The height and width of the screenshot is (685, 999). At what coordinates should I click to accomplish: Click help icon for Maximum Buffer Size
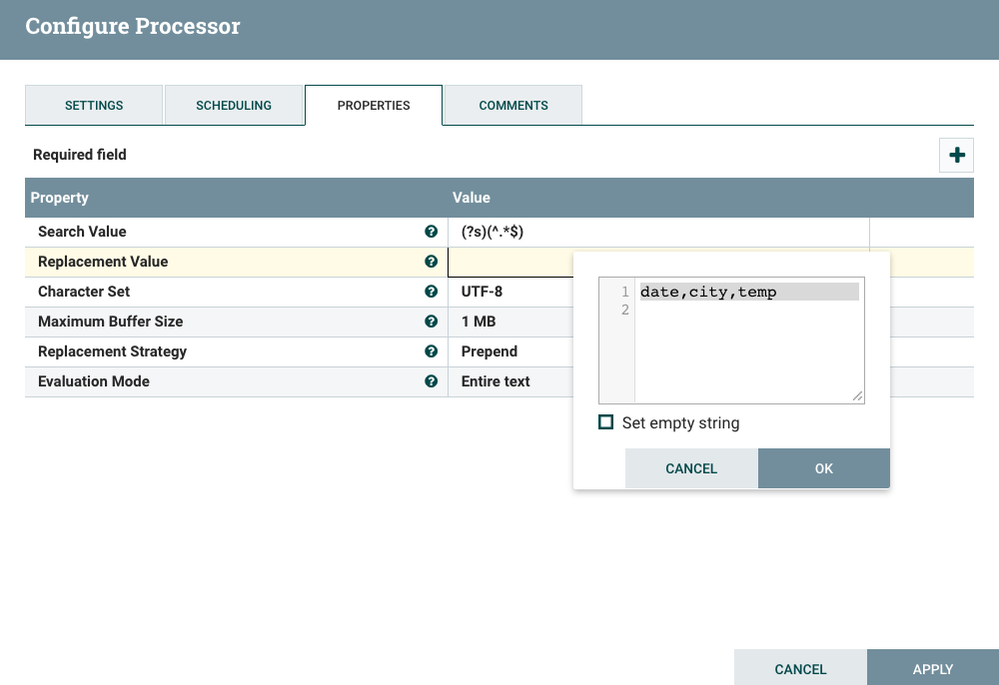pyautogui.click(x=431, y=321)
